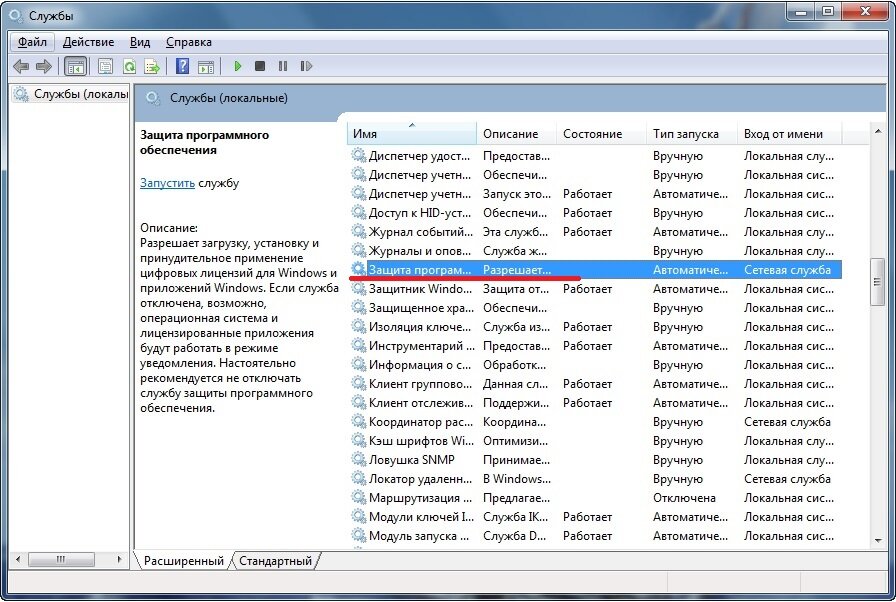896x602 pixels.
Task: Click the Back navigation arrow
Action: (21, 66)
